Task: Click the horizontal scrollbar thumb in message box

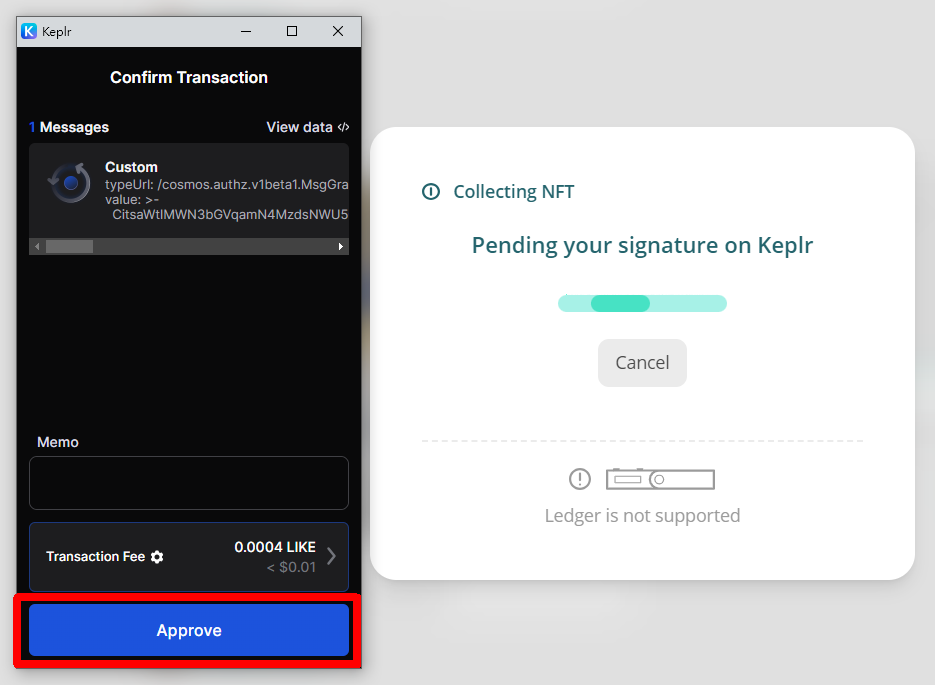Action: 69,246
